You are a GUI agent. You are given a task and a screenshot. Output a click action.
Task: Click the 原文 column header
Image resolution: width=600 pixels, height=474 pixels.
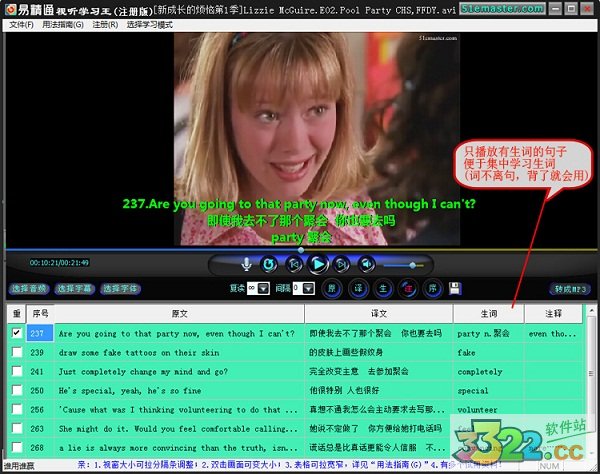[x=179, y=314]
